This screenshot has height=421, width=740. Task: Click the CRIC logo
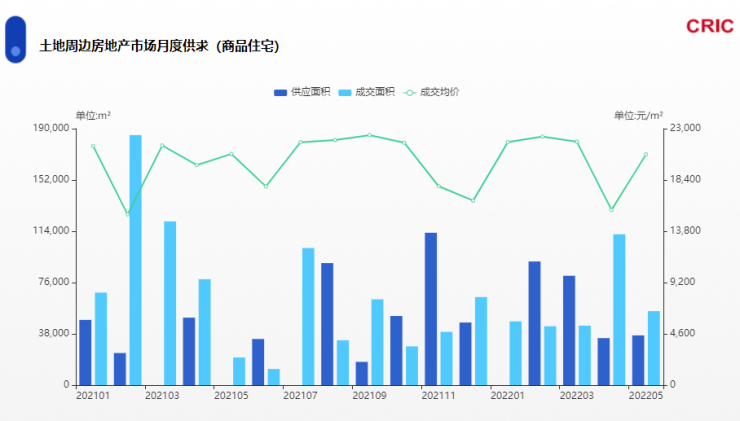[x=710, y=26]
